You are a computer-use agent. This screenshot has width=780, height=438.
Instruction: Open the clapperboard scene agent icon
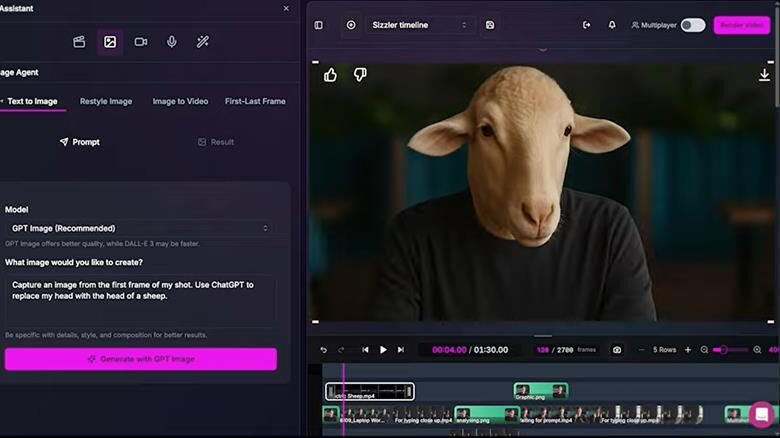pos(79,42)
